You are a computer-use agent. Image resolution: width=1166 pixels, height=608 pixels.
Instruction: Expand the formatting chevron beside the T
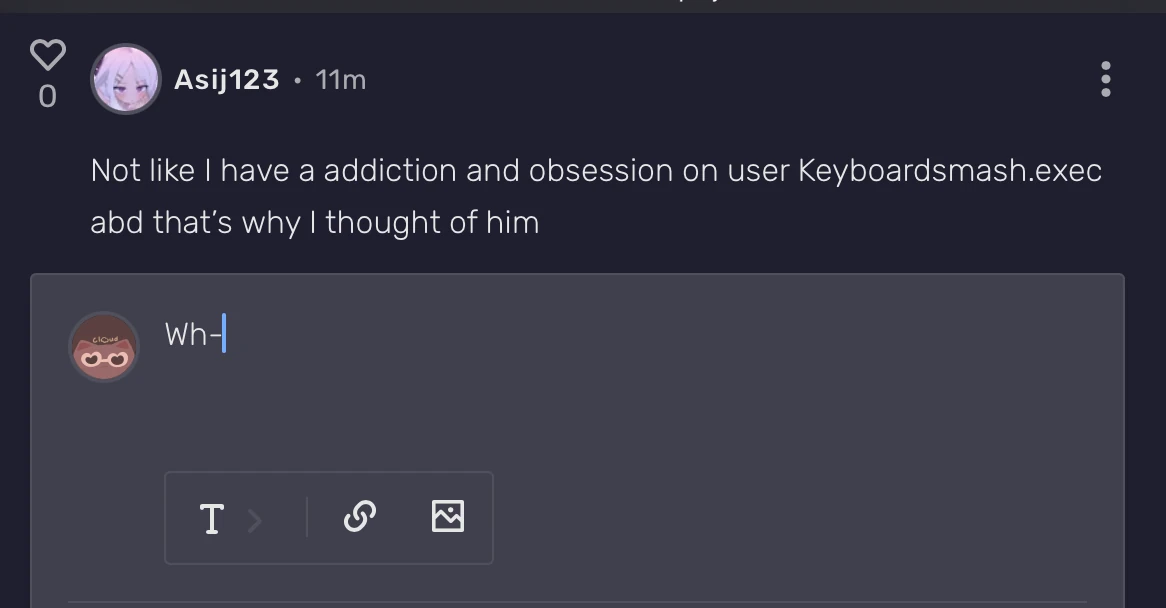tap(254, 520)
